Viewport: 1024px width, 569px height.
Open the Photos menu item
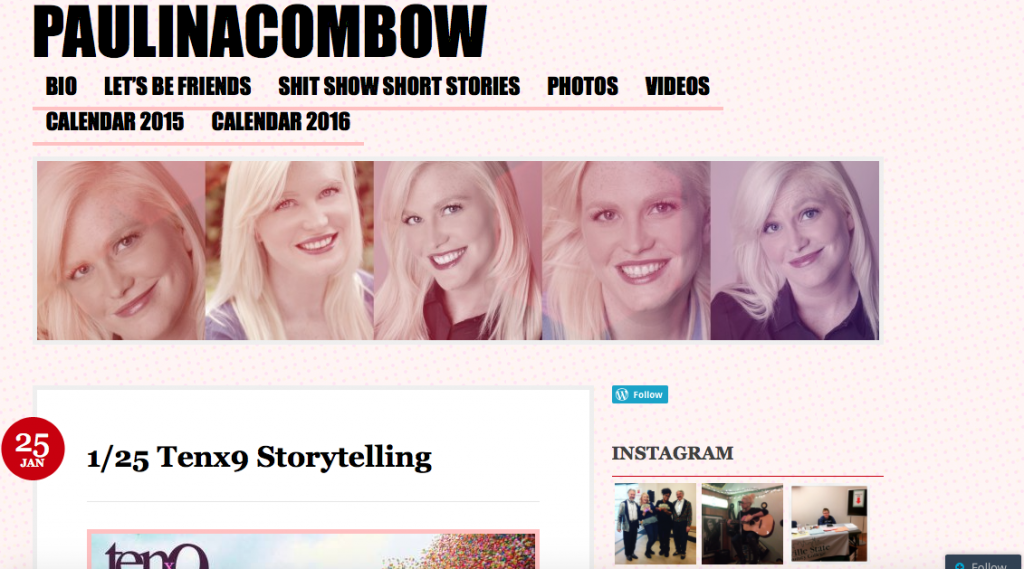click(583, 86)
